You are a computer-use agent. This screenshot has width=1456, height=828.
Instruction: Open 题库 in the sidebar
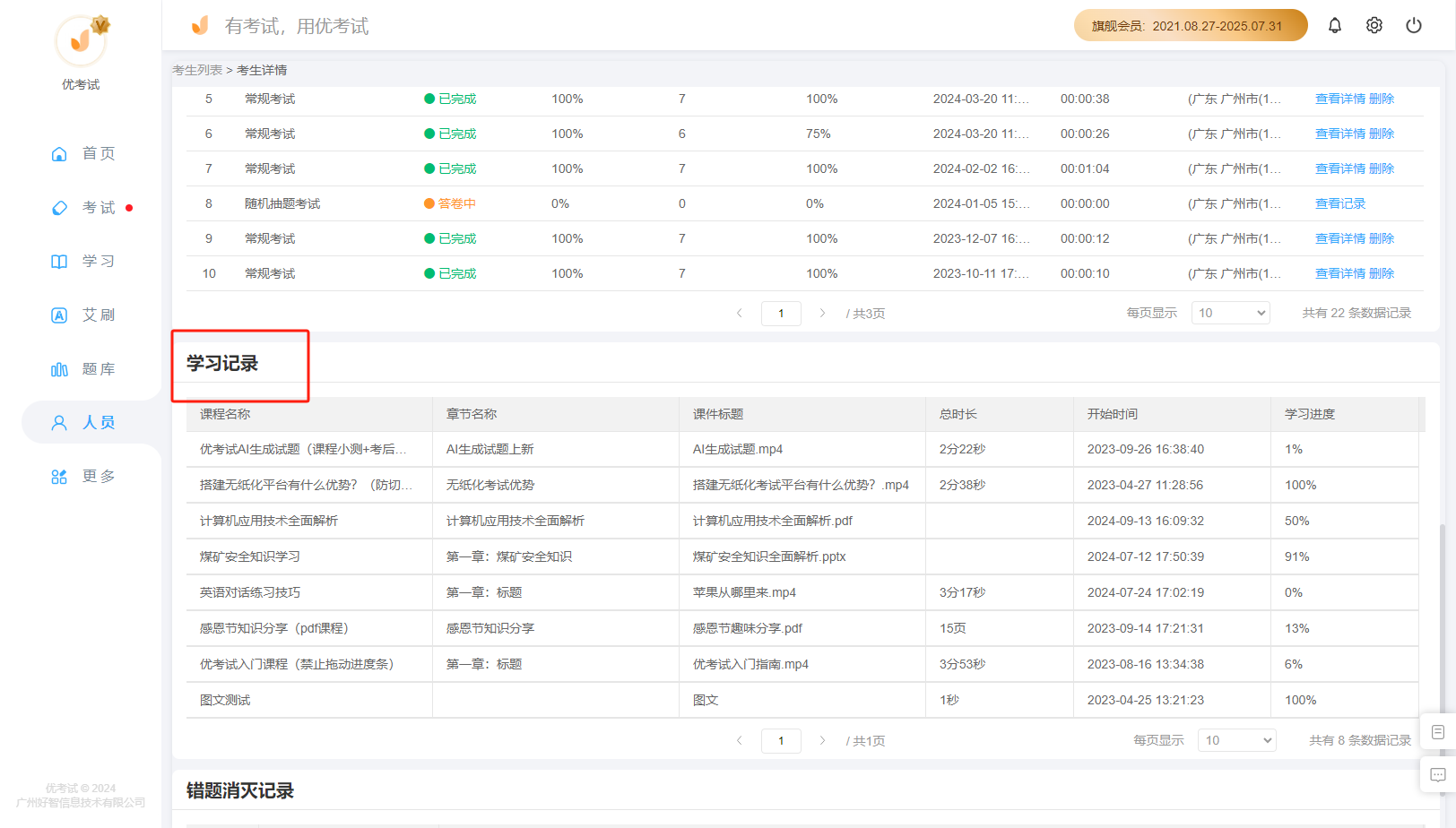[x=82, y=369]
